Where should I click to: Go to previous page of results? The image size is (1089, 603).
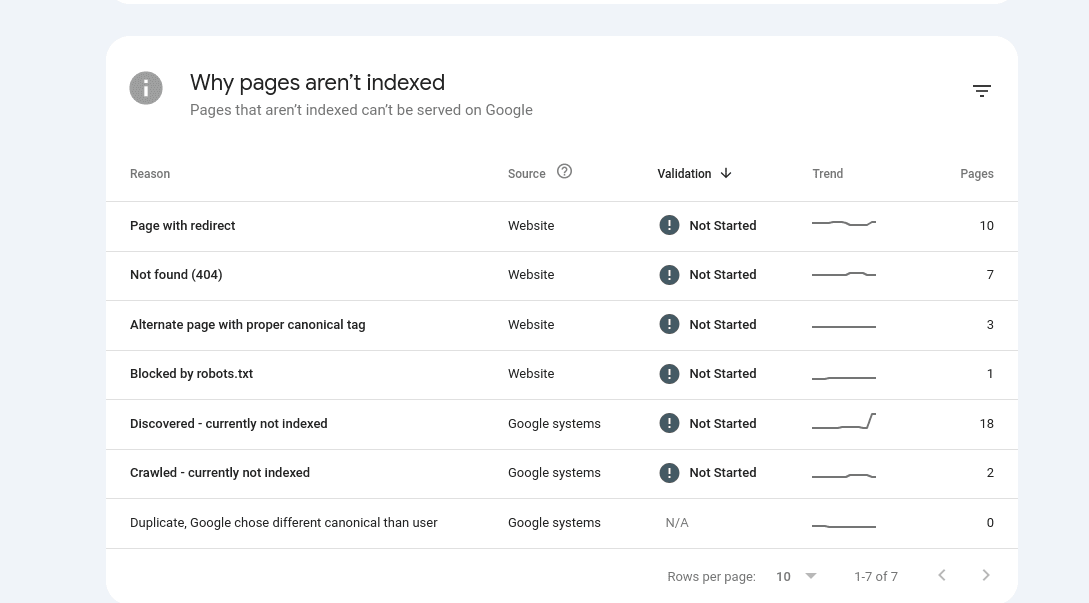tap(941, 575)
